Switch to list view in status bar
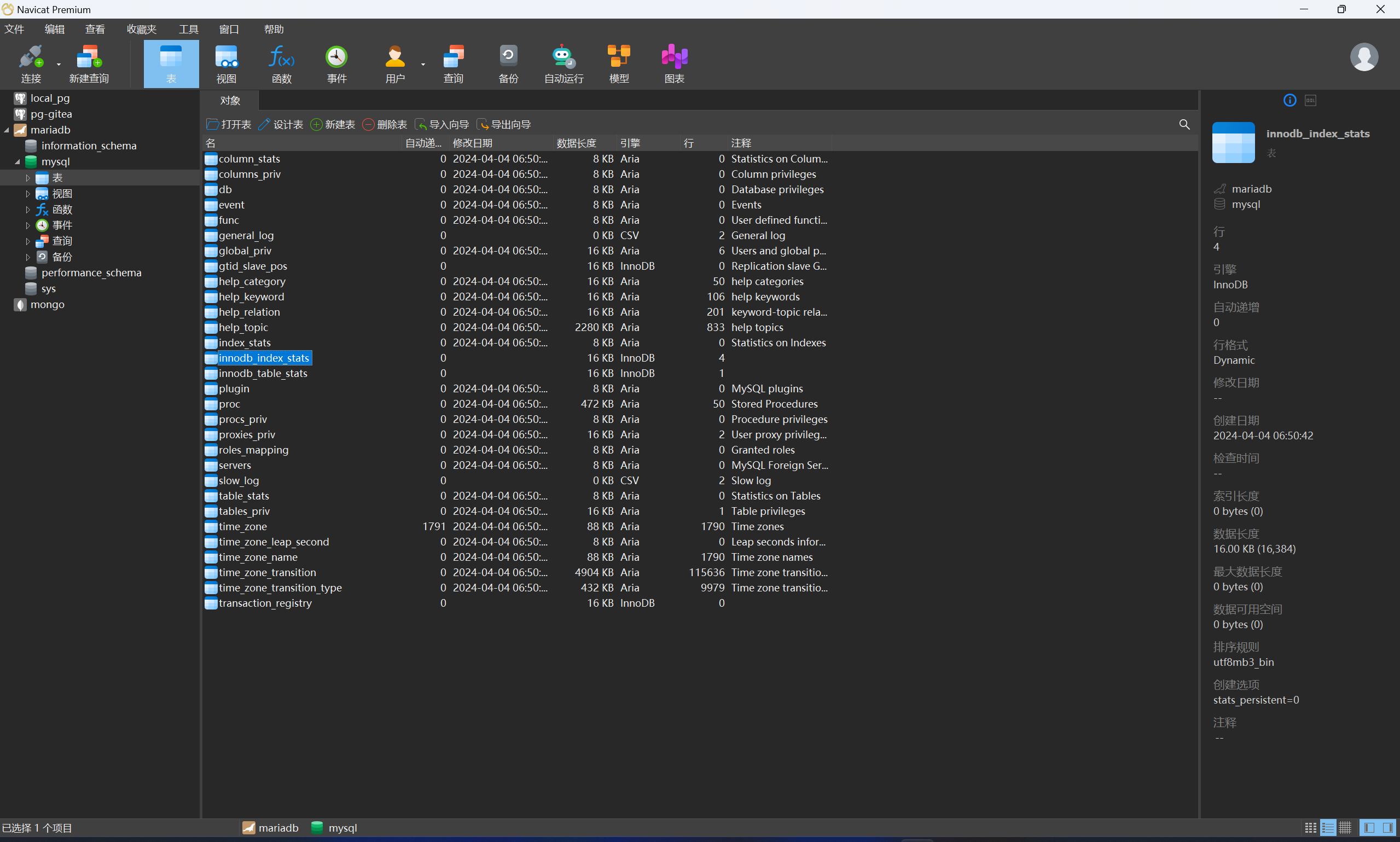This screenshot has width=1400, height=842. pyautogui.click(x=1327, y=828)
